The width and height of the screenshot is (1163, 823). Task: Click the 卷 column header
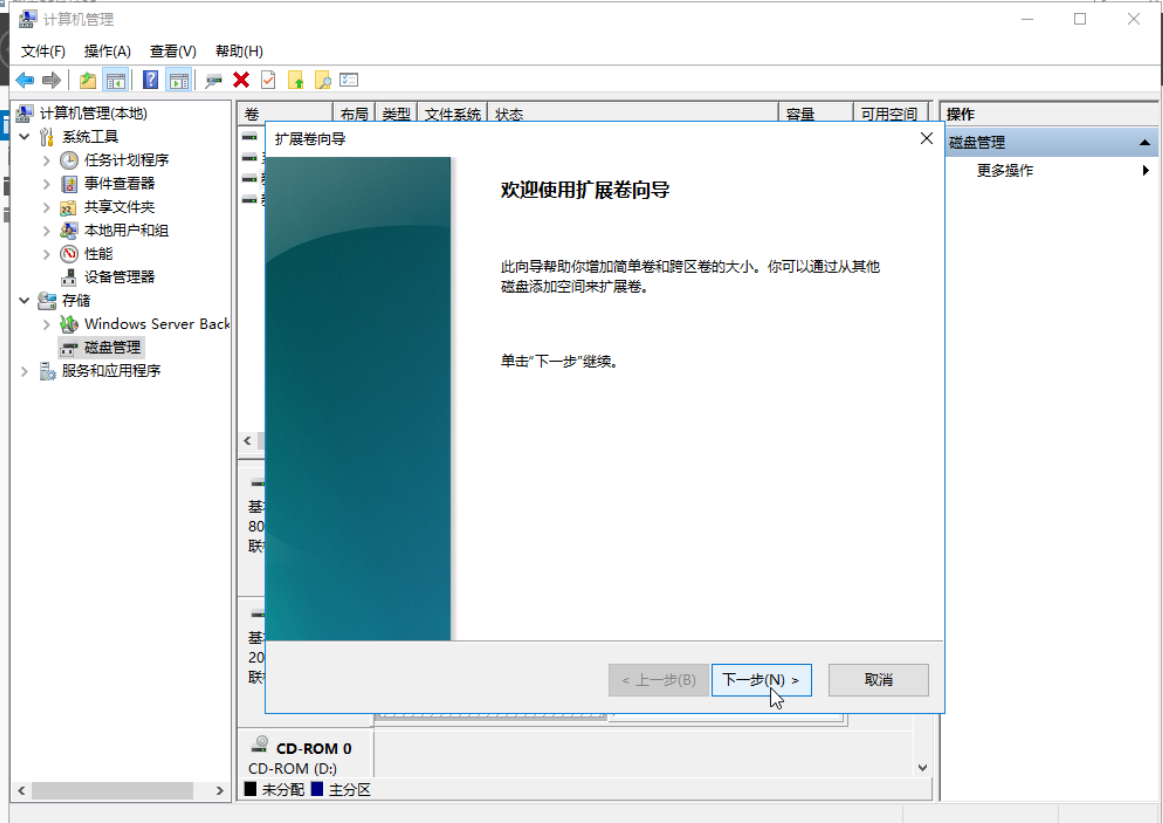(285, 113)
